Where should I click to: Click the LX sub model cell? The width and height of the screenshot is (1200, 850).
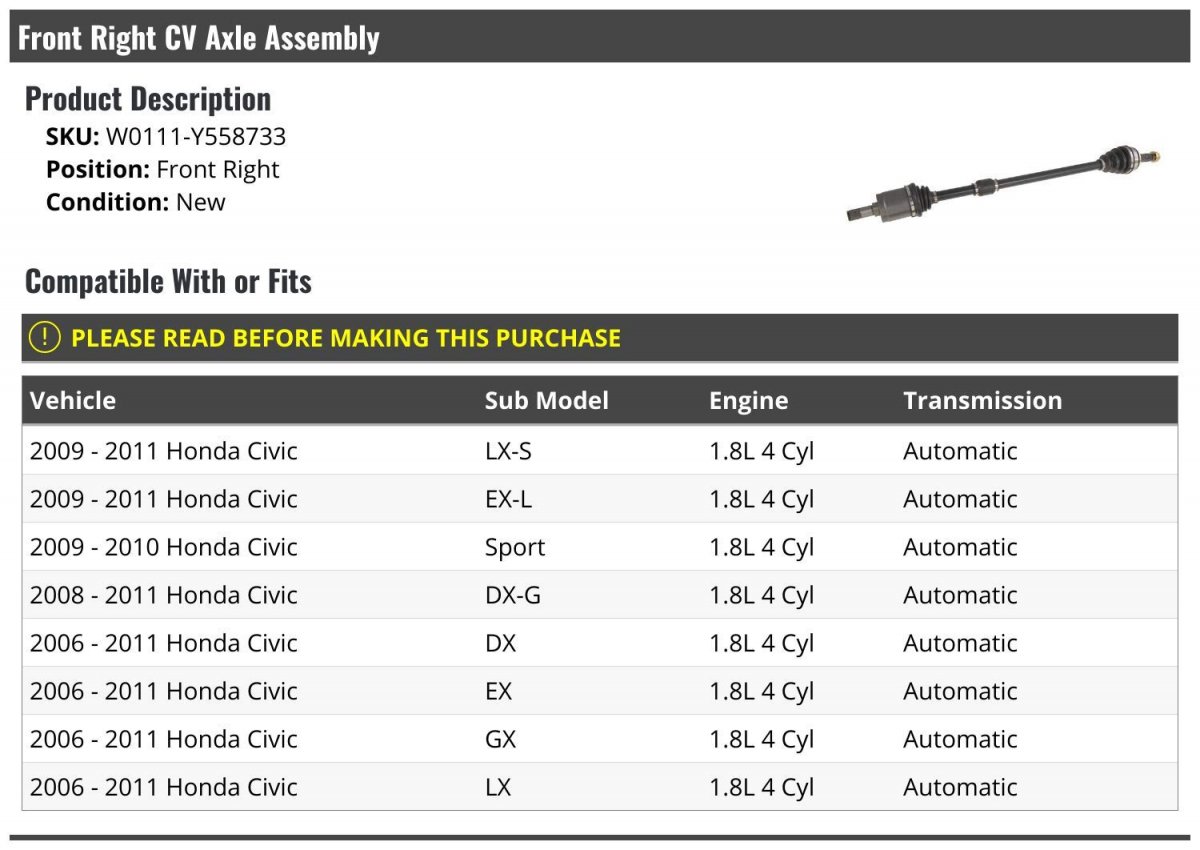coord(498,787)
